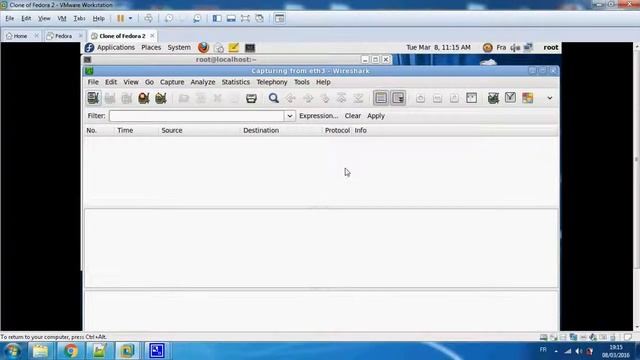Click the VMware take snapshot icon

coord(169,18)
